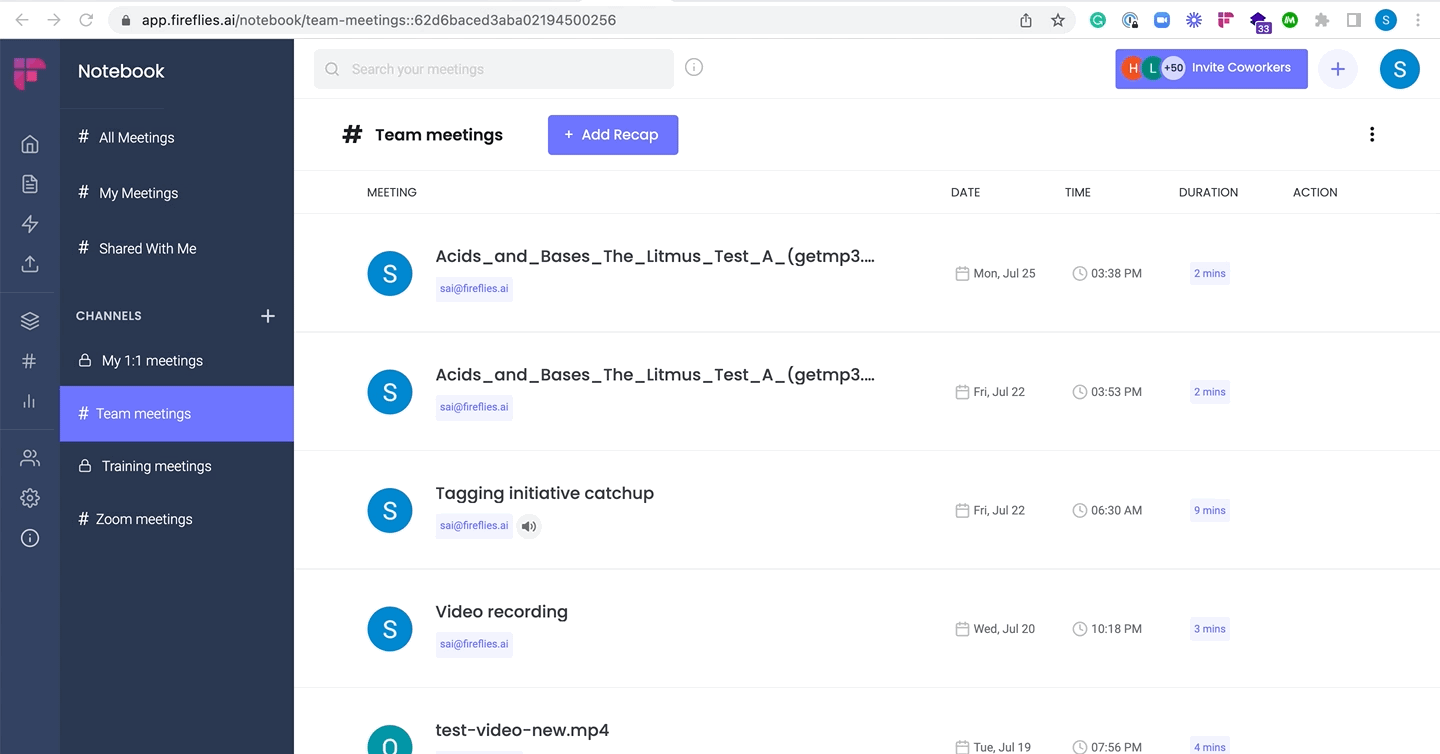Click sai@fireflies.ai tag under Video recording
The image size is (1440, 754).
[x=474, y=644]
